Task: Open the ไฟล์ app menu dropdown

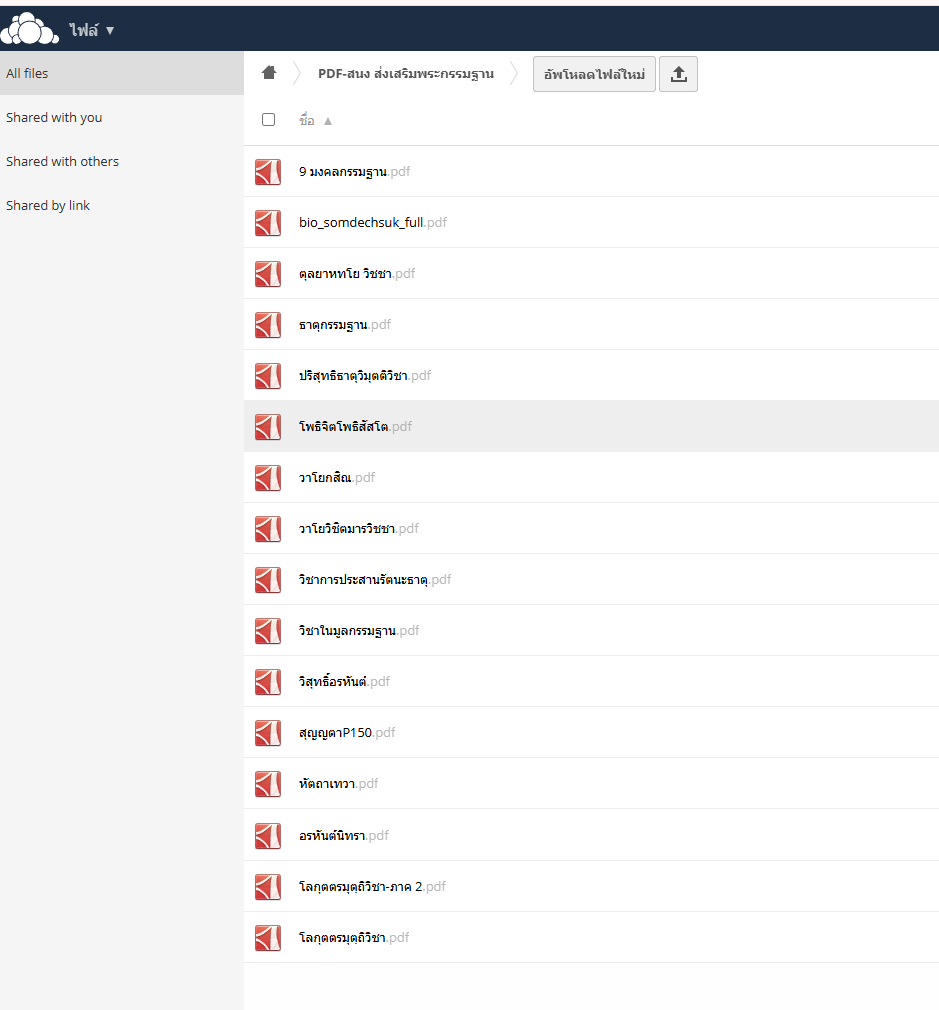Action: coord(92,30)
